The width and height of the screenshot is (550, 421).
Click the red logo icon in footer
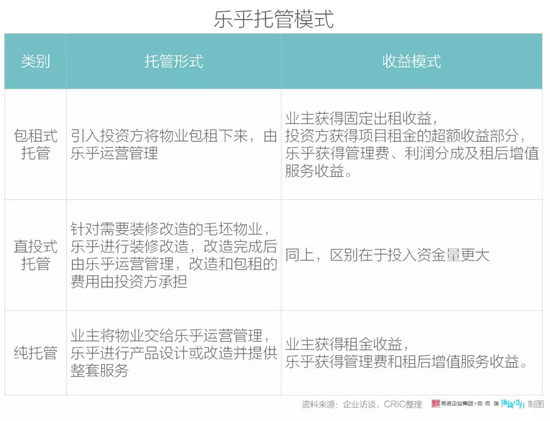pyautogui.click(x=435, y=404)
